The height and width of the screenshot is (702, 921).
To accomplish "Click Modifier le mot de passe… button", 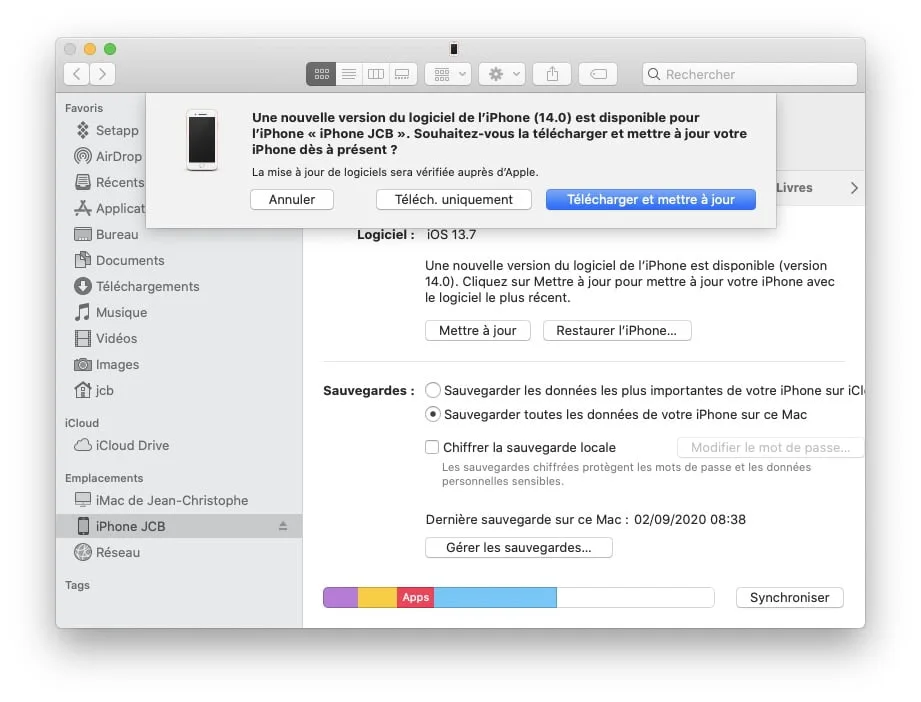I will click(770, 448).
